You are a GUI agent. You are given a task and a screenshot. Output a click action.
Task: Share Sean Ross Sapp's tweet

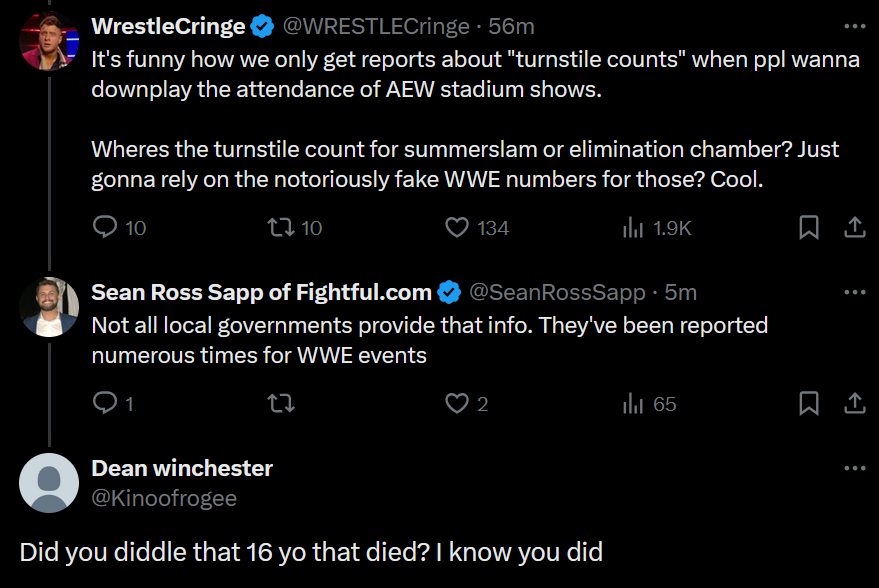855,404
